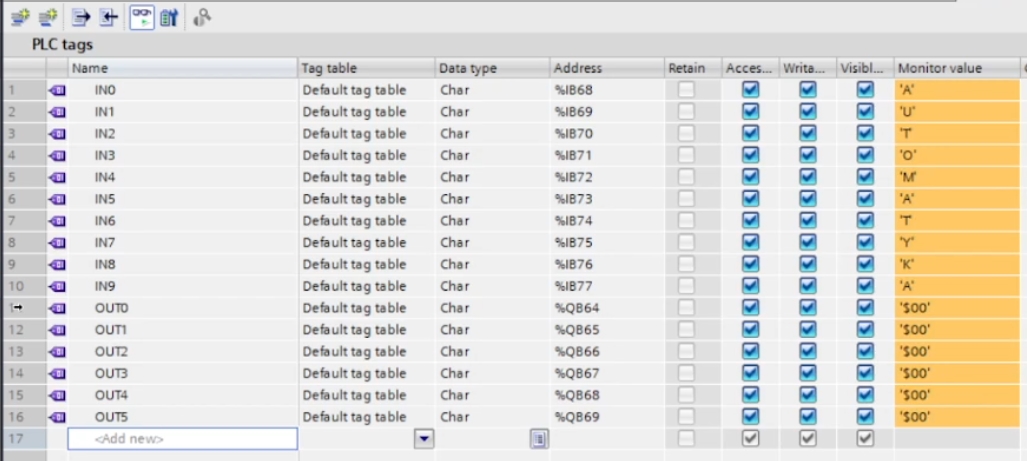Open the Tag table dropdown in new row

click(425, 439)
